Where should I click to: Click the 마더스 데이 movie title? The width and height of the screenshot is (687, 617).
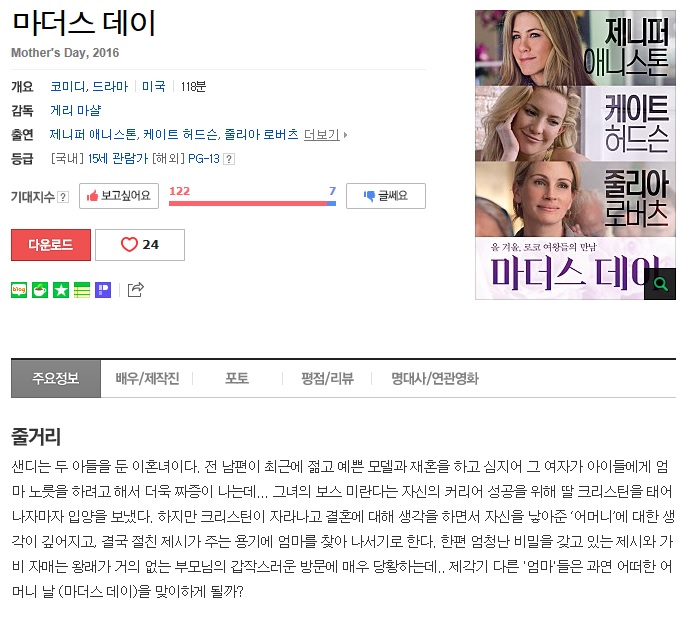(84, 24)
